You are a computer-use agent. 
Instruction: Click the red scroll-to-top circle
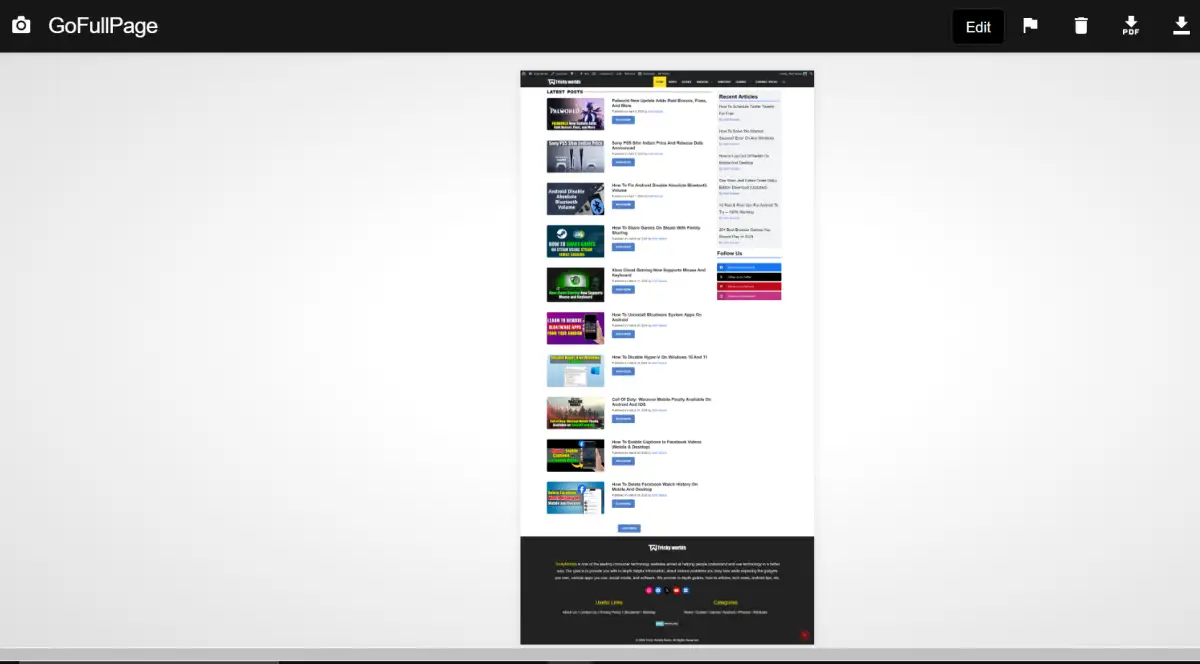(803, 634)
